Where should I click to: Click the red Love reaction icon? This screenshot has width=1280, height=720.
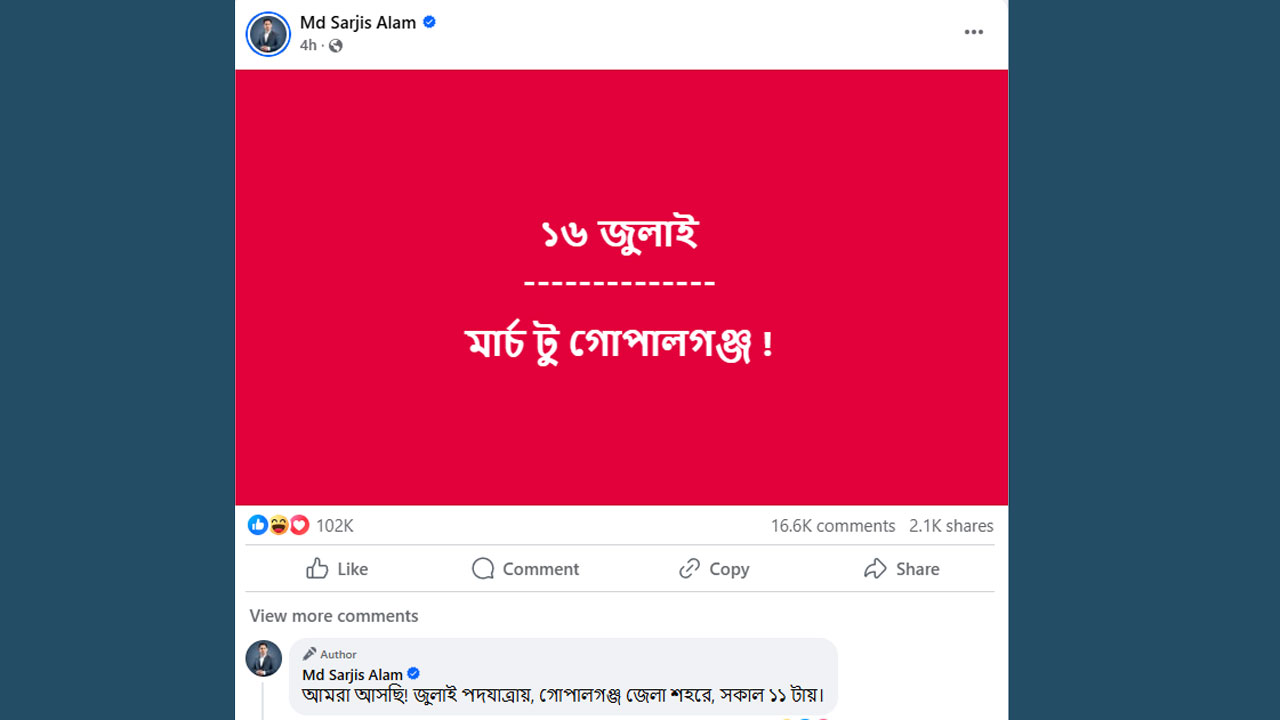pyautogui.click(x=299, y=524)
